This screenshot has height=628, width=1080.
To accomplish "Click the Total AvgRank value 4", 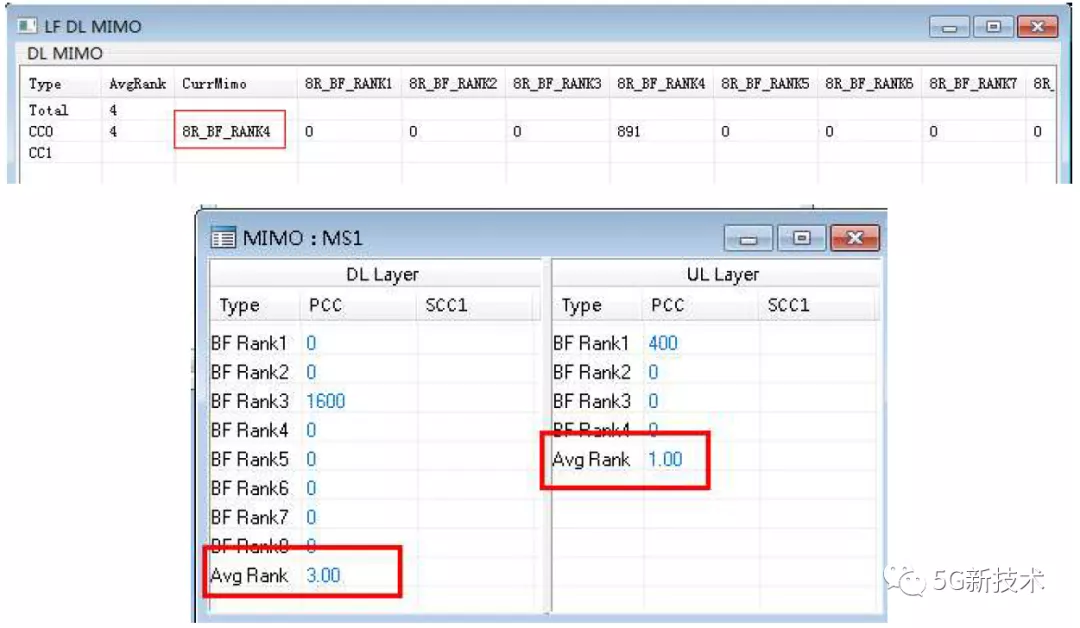I will (x=113, y=110).
